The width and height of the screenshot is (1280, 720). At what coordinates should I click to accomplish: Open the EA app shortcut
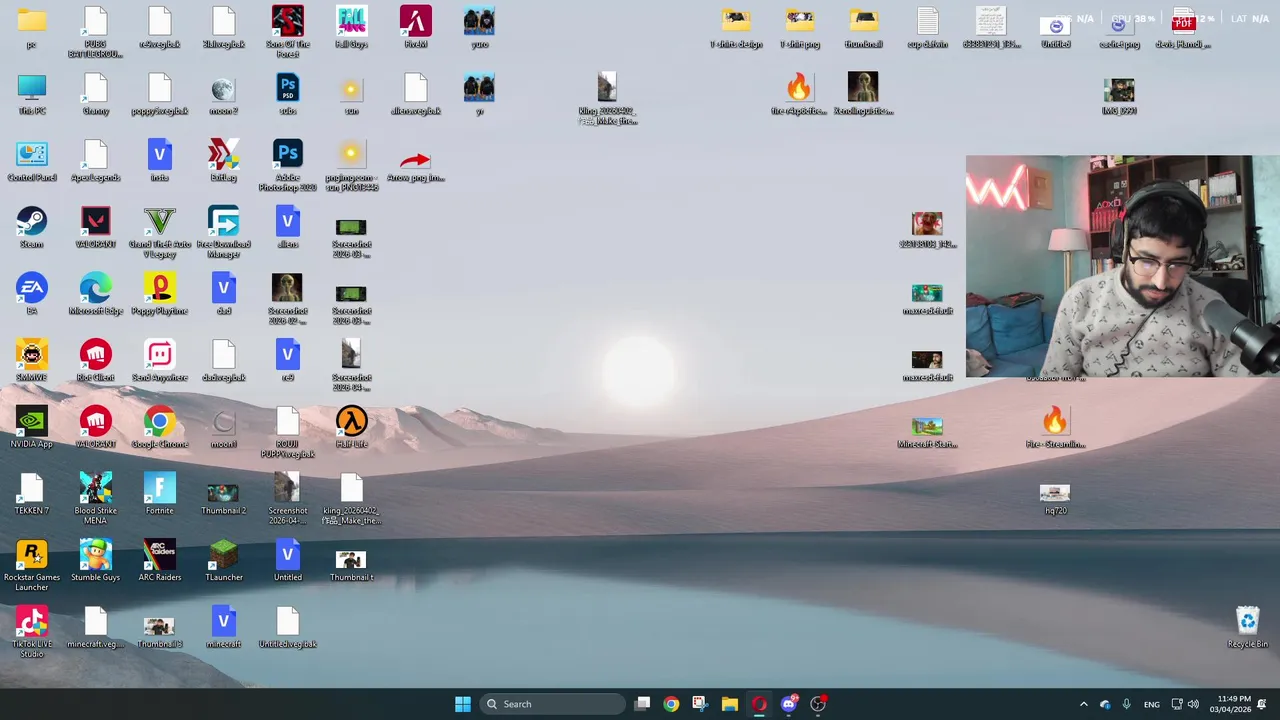(x=32, y=295)
